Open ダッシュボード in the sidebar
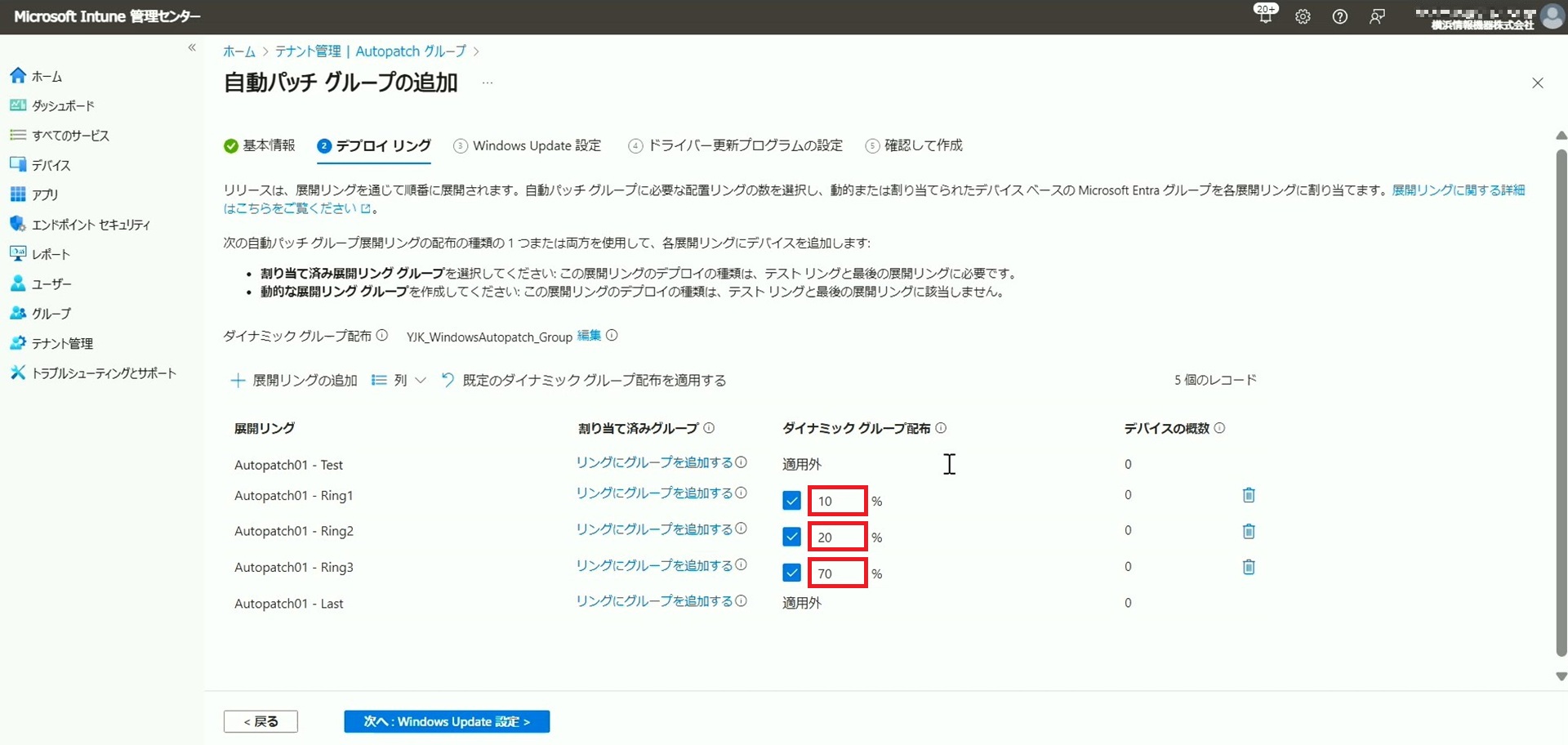Image resolution: width=1568 pixels, height=745 pixels. [x=52, y=105]
